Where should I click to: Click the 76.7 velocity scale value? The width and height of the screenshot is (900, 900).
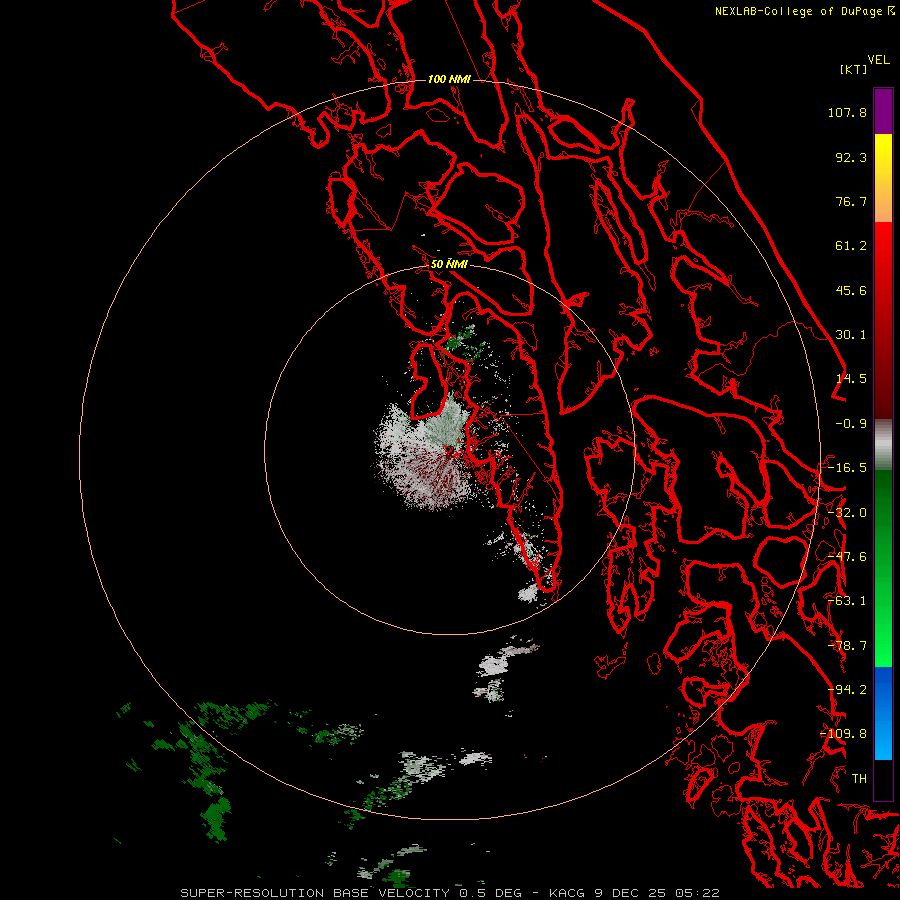pyautogui.click(x=851, y=201)
